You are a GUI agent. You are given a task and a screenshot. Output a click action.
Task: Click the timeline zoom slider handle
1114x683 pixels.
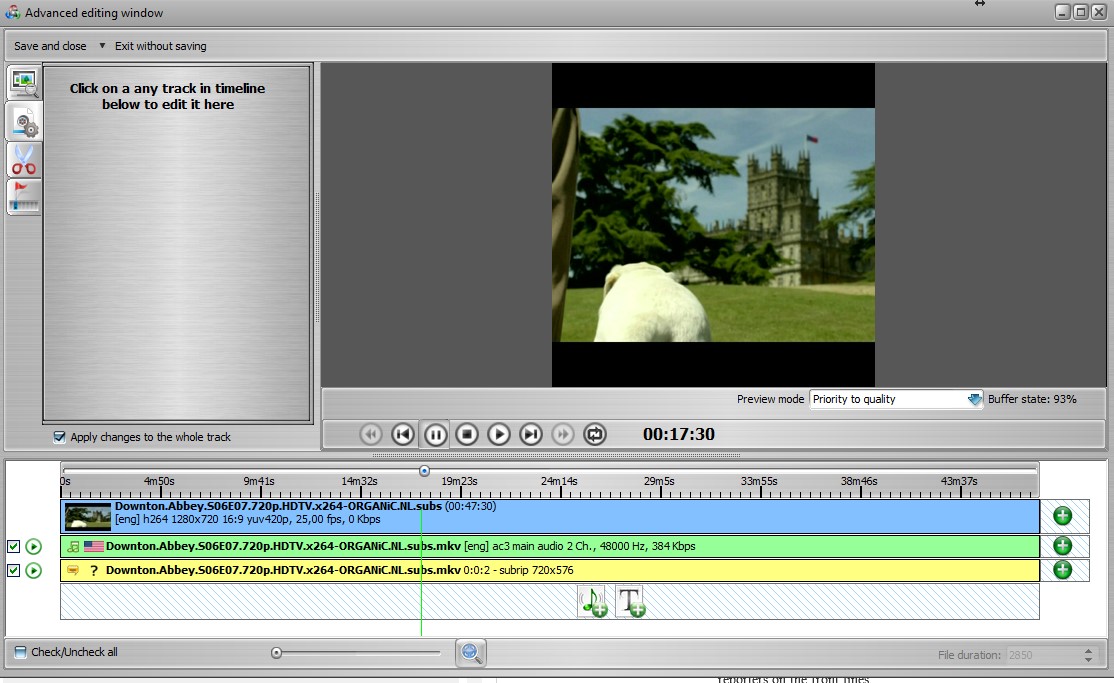[276, 652]
